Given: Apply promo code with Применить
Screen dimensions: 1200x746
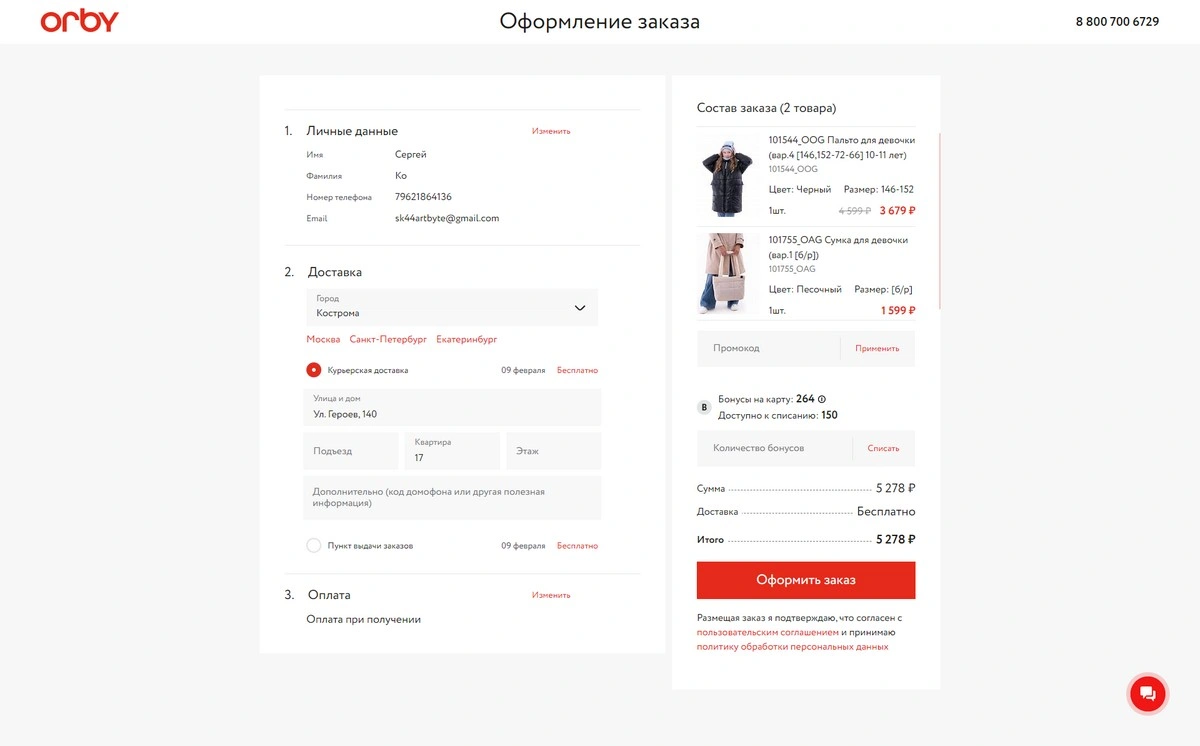Looking at the screenshot, I should [x=877, y=348].
